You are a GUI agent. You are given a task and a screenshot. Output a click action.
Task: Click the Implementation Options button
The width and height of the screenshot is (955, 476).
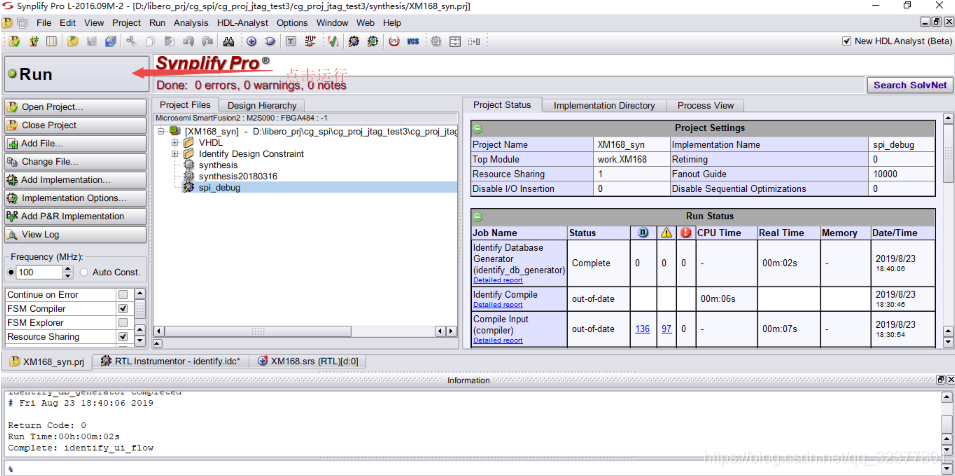tap(76, 198)
